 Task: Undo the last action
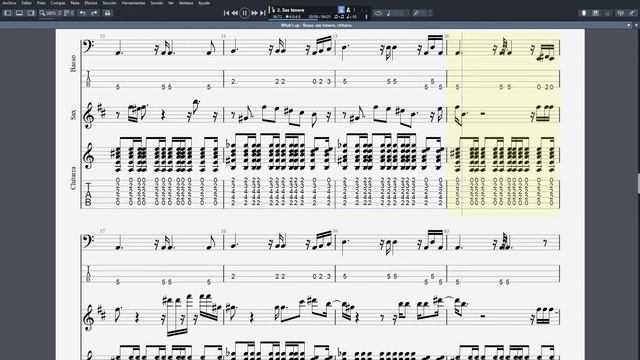coord(83,13)
